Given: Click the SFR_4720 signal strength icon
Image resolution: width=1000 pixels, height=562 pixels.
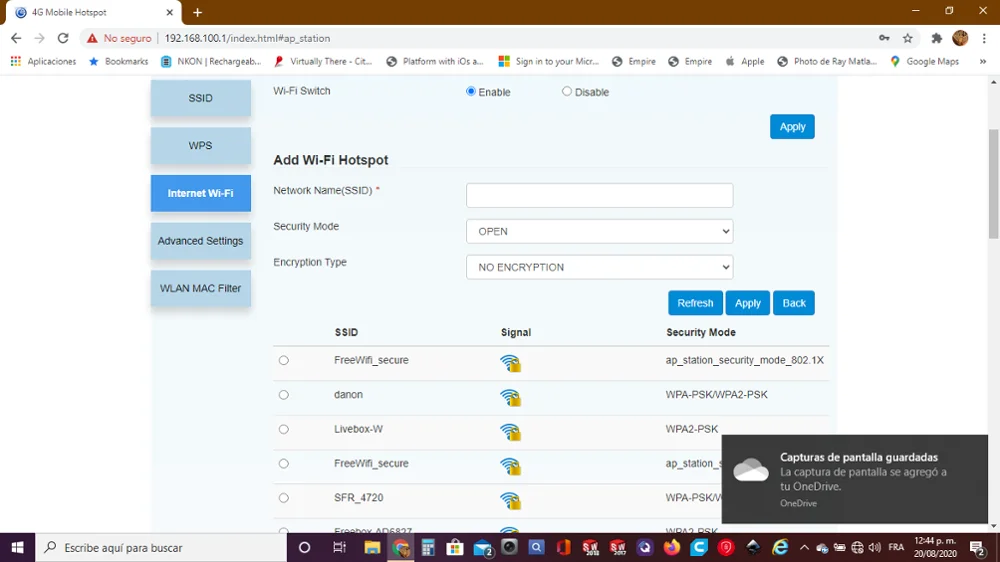Looking at the screenshot, I should click(510, 501).
